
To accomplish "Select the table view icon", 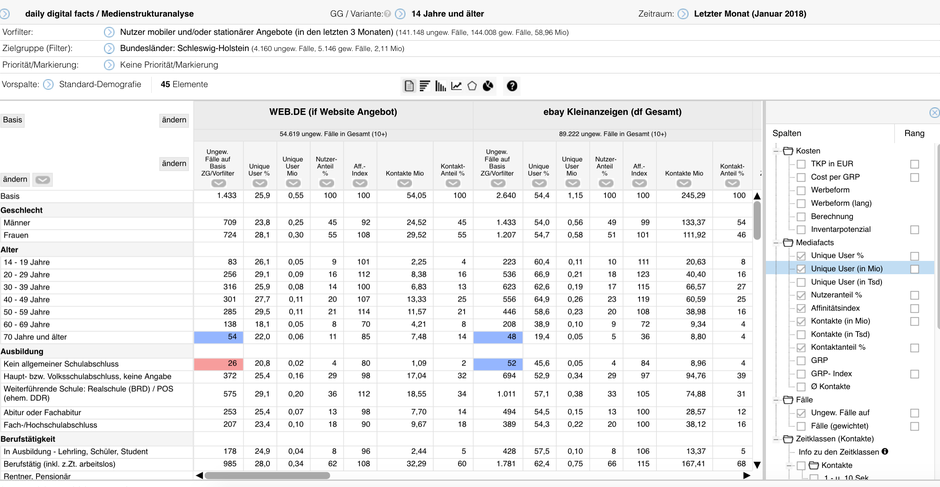I will click(409, 86).
